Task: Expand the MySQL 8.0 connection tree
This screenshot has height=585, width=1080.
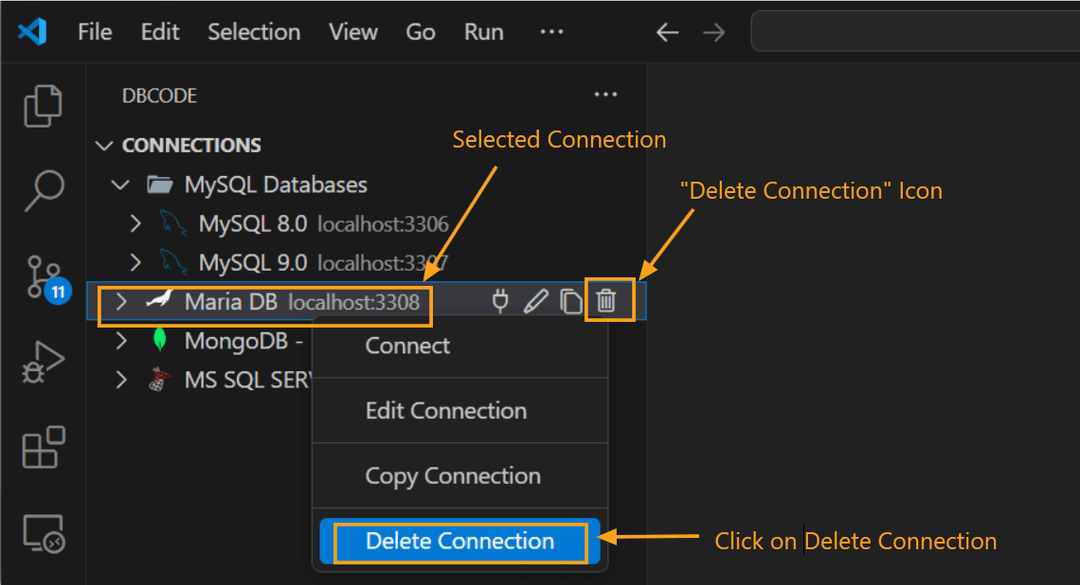Action: (x=136, y=223)
